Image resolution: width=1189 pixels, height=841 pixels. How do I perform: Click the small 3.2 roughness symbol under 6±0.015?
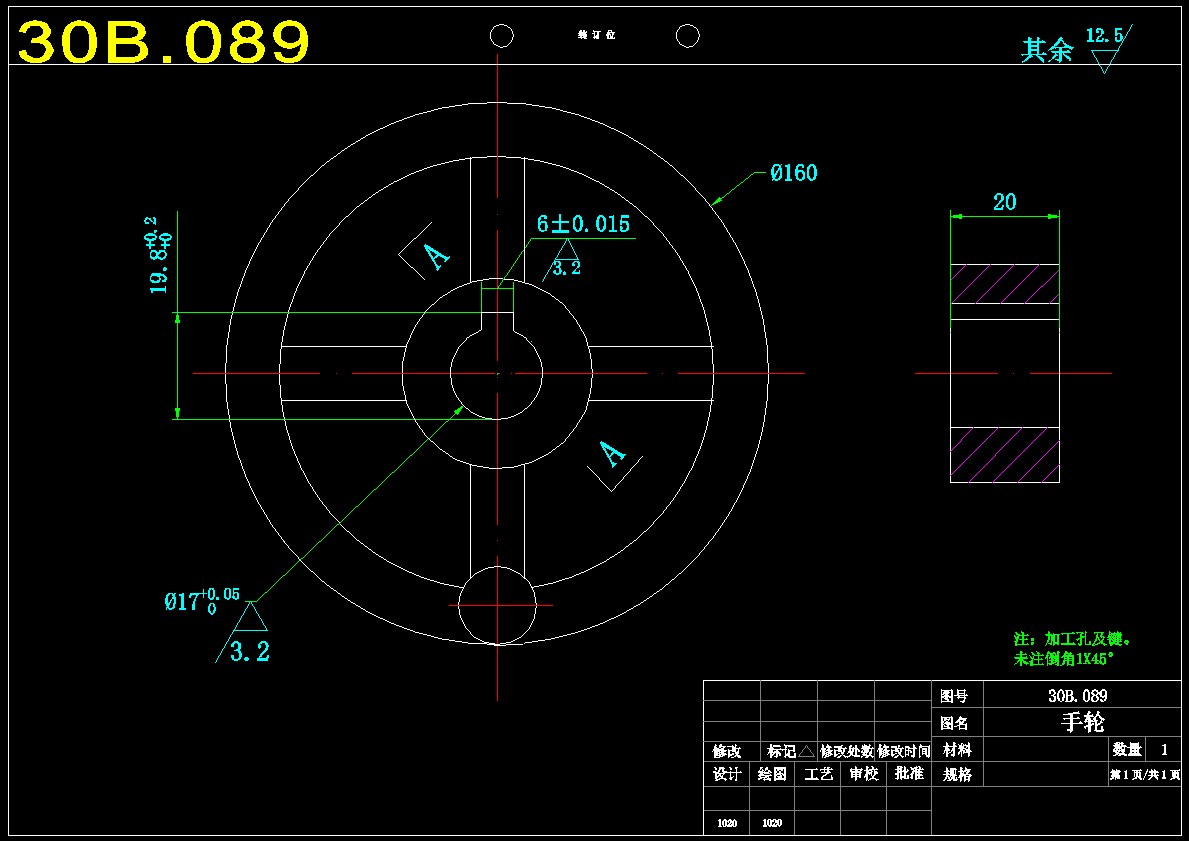pos(563,260)
